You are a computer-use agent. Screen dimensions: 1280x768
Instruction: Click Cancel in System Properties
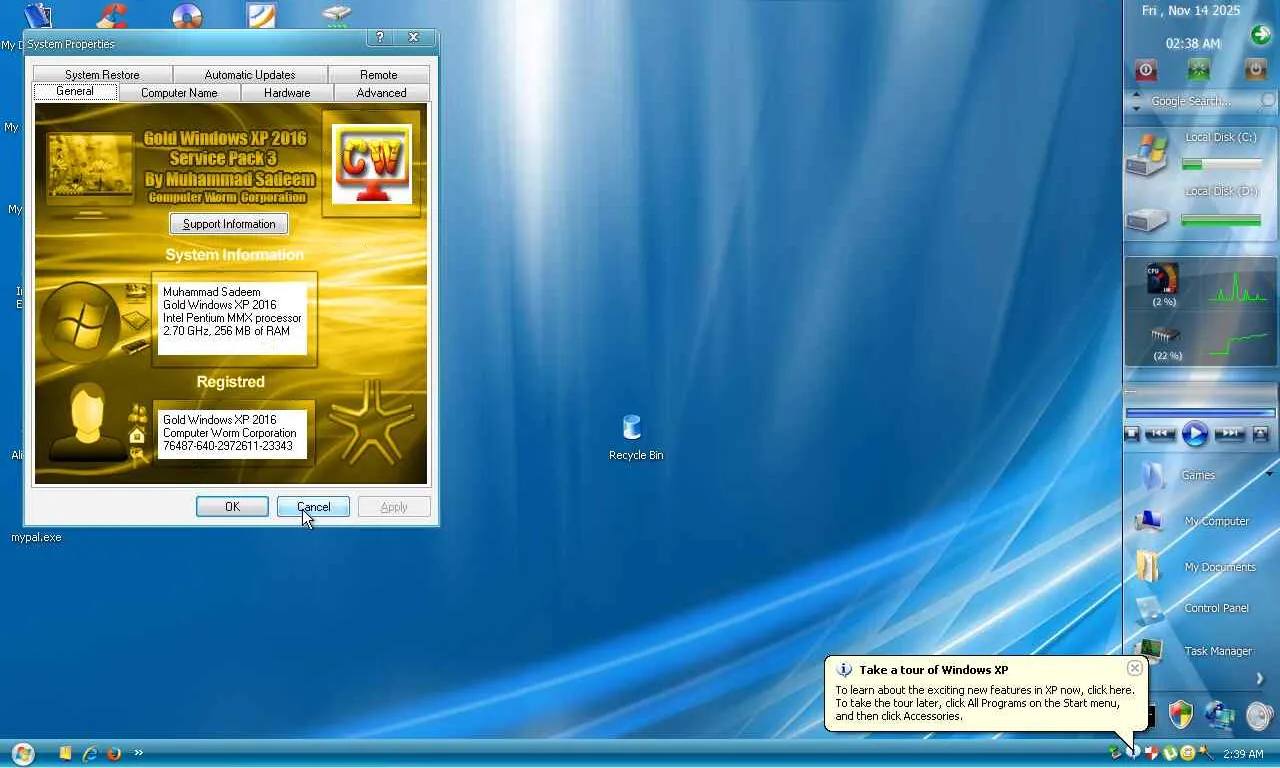click(313, 507)
